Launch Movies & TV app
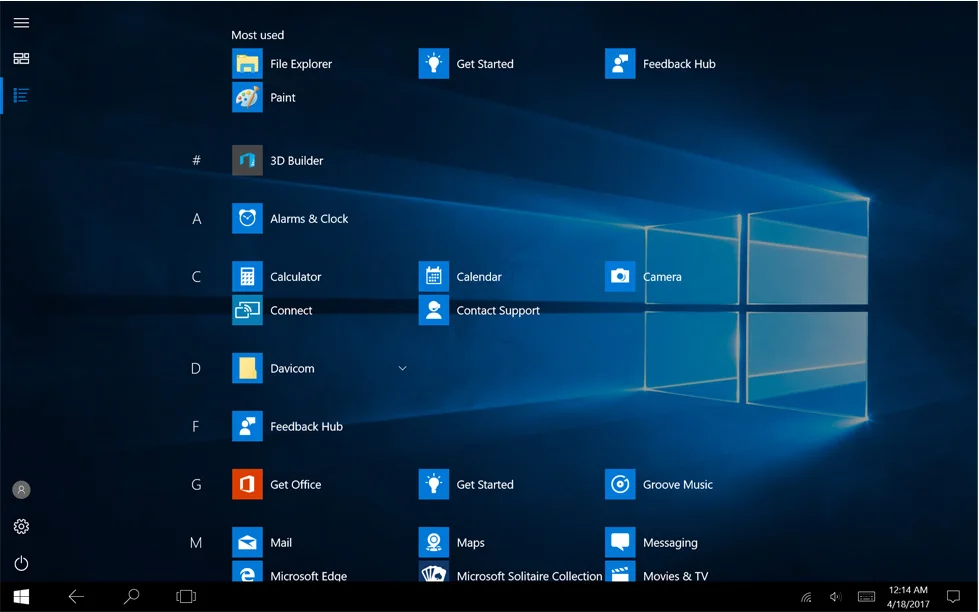 657,572
